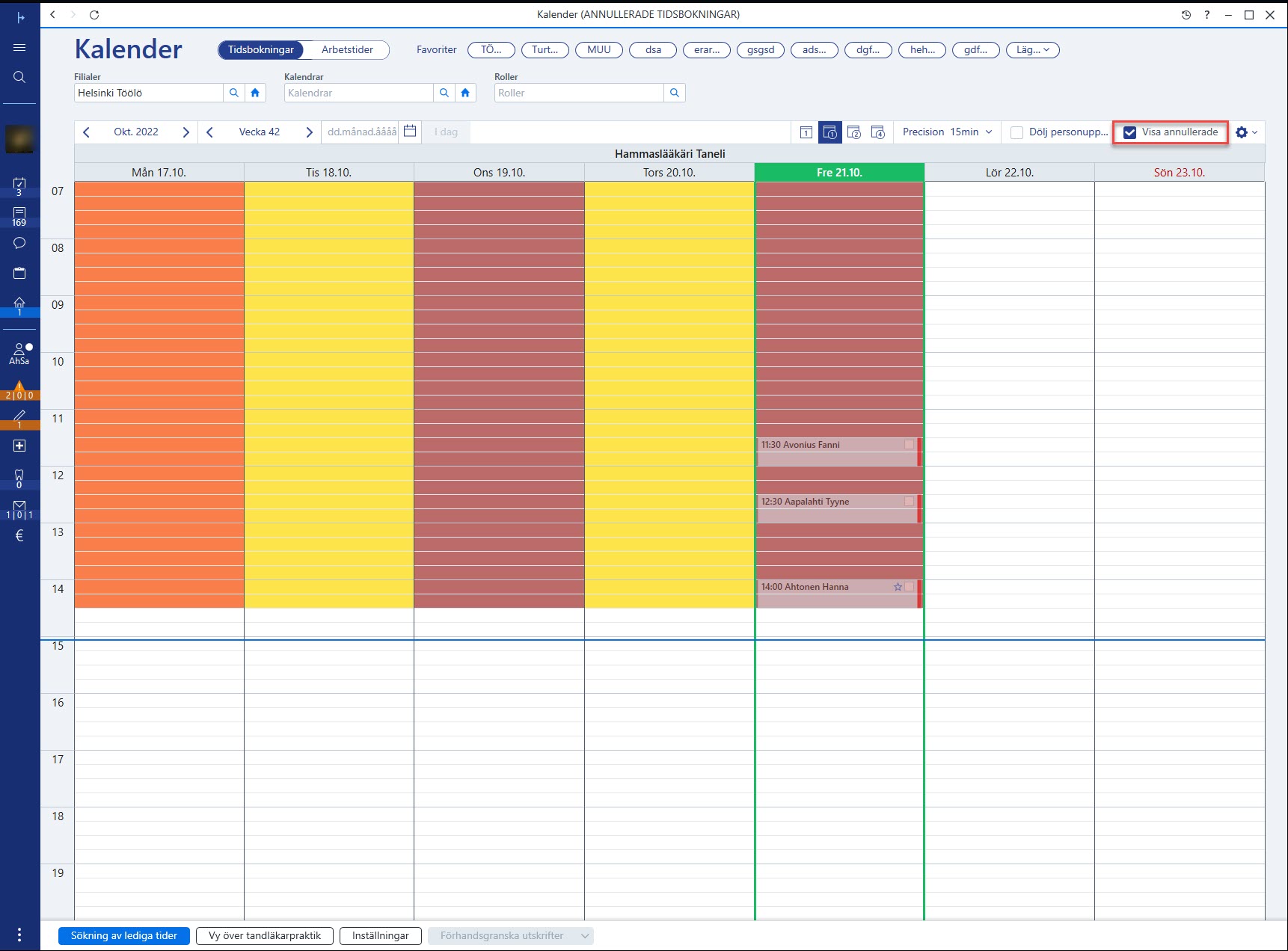Switch to Tidsbokningar tab
The height and width of the screenshot is (951, 1288).
(261, 50)
